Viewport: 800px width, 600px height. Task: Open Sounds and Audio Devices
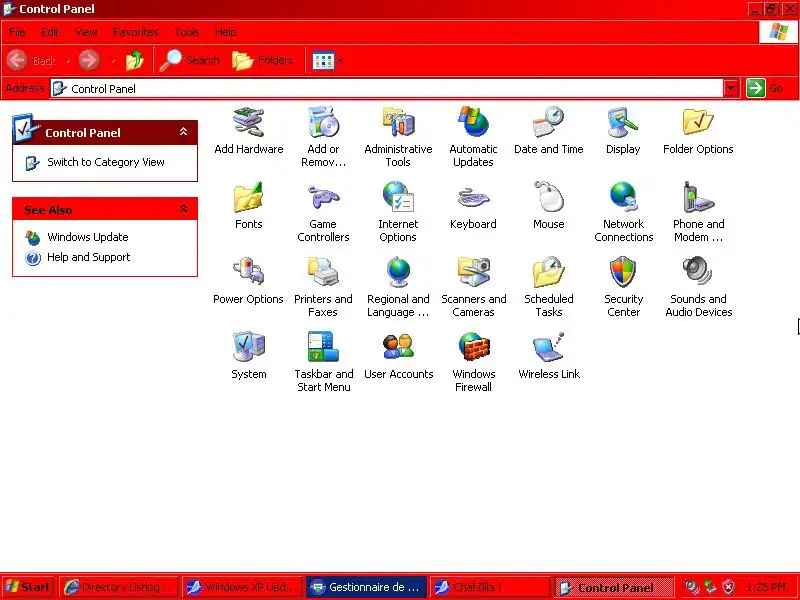click(x=698, y=287)
